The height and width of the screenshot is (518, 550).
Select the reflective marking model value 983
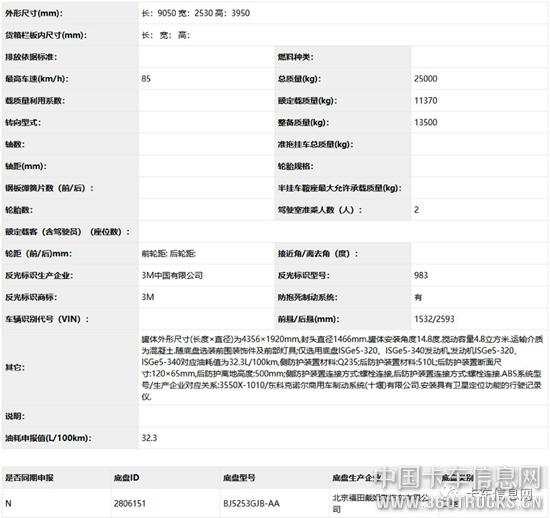tap(421, 275)
